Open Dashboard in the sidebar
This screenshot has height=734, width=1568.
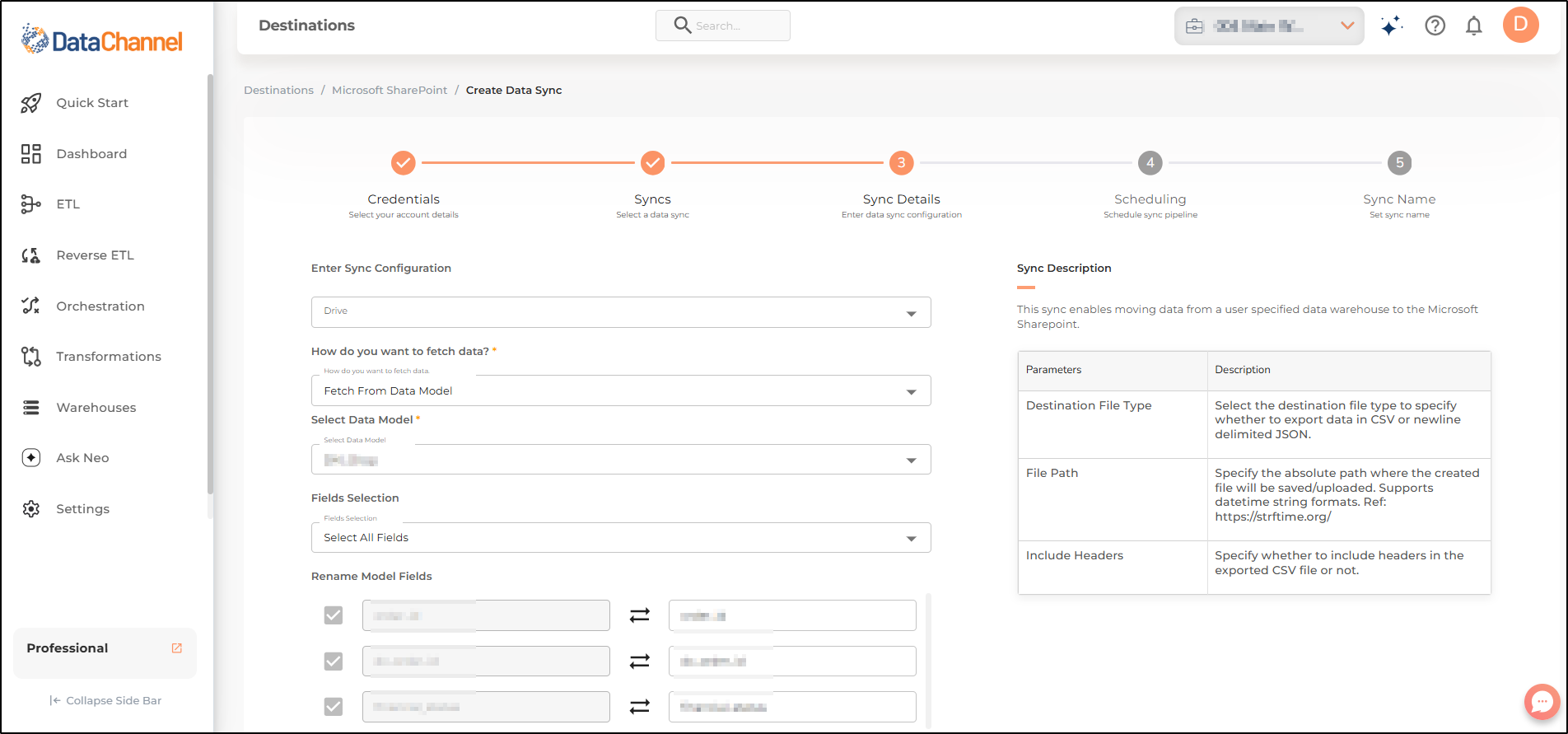pyautogui.click(x=91, y=154)
